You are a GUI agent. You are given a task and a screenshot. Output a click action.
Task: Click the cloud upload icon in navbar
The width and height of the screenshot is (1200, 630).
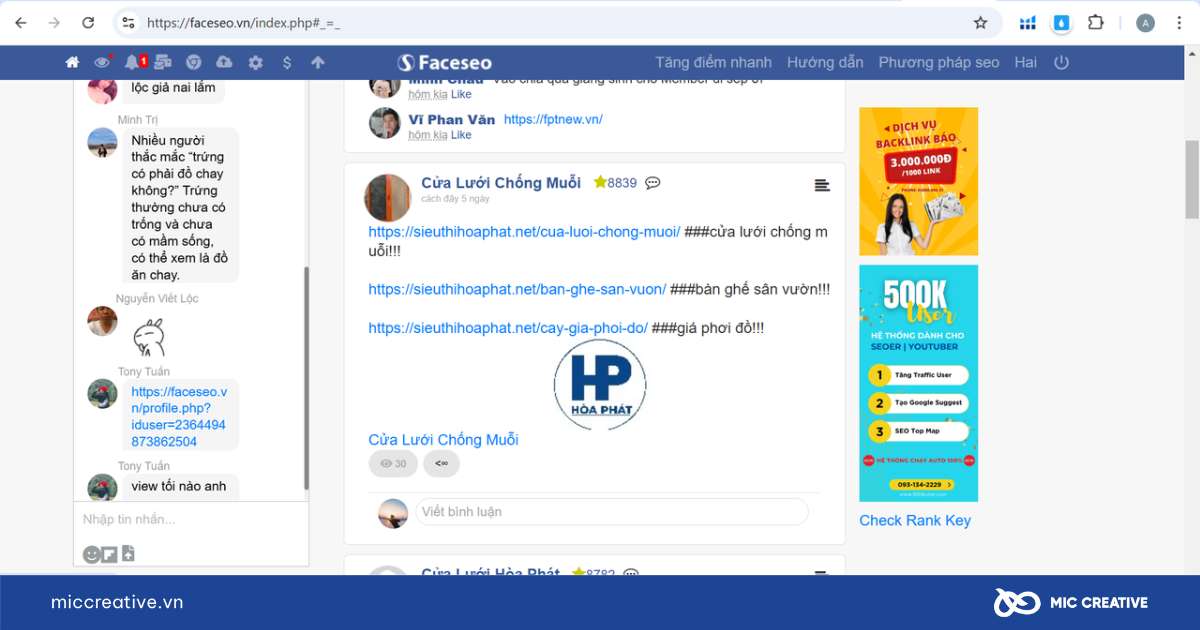coord(224,62)
